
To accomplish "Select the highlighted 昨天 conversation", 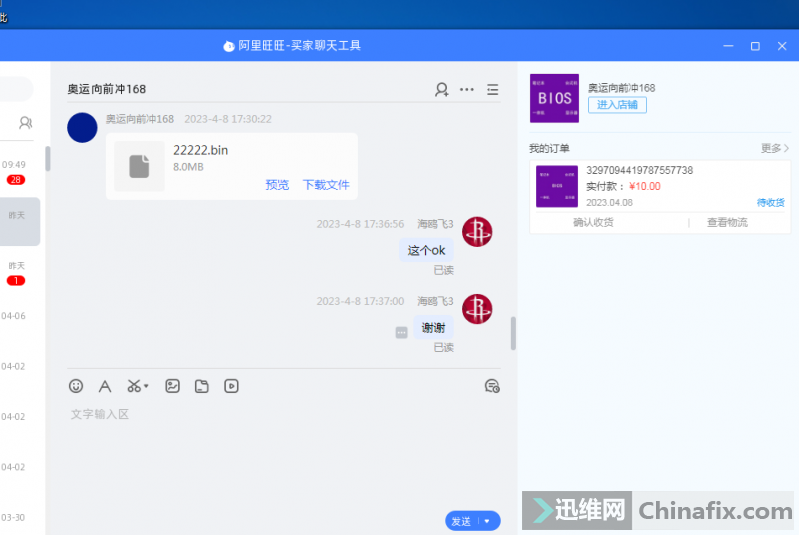I will tap(20, 222).
